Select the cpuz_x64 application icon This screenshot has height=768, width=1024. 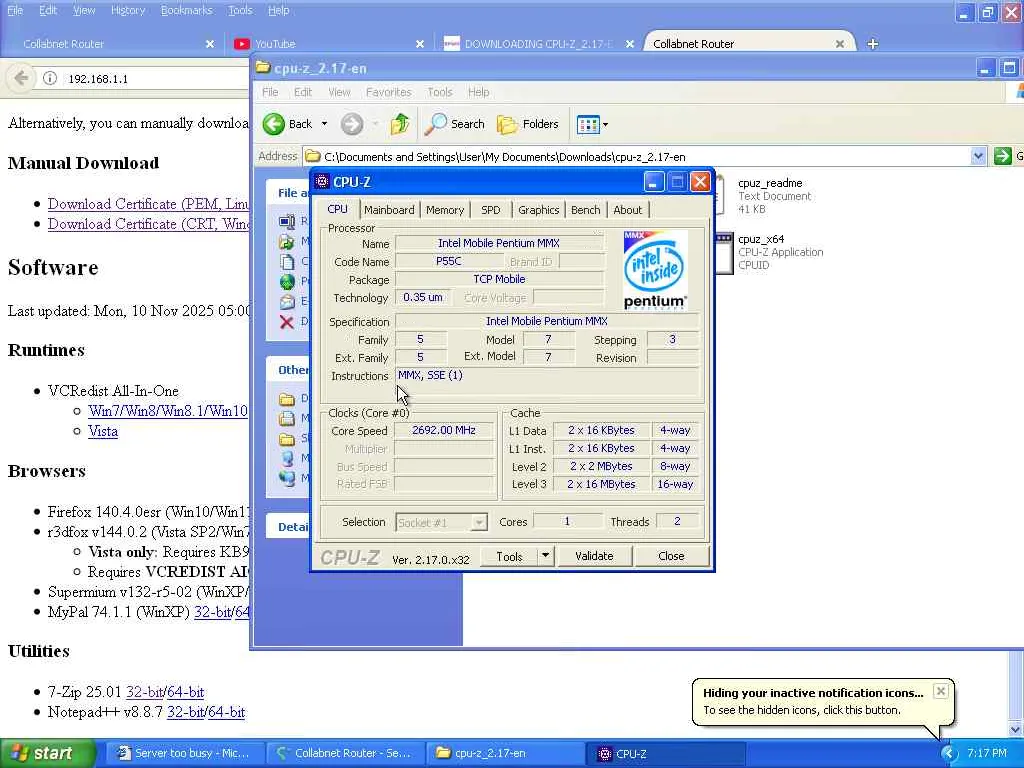pyautogui.click(x=724, y=253)
